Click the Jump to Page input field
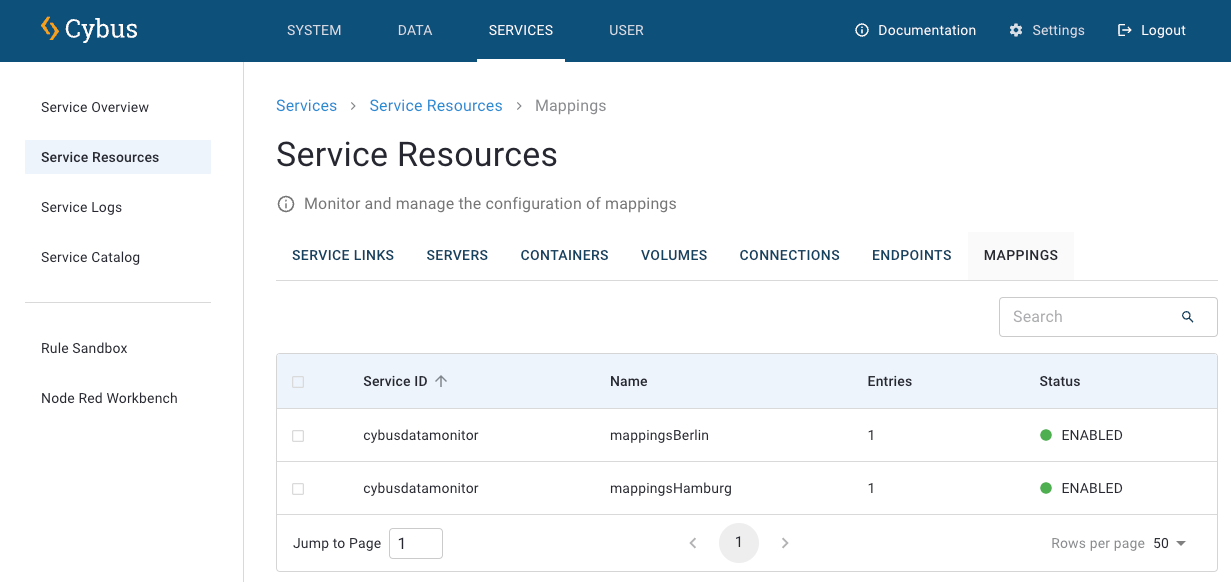1231x582 pixels. (415, 543)
